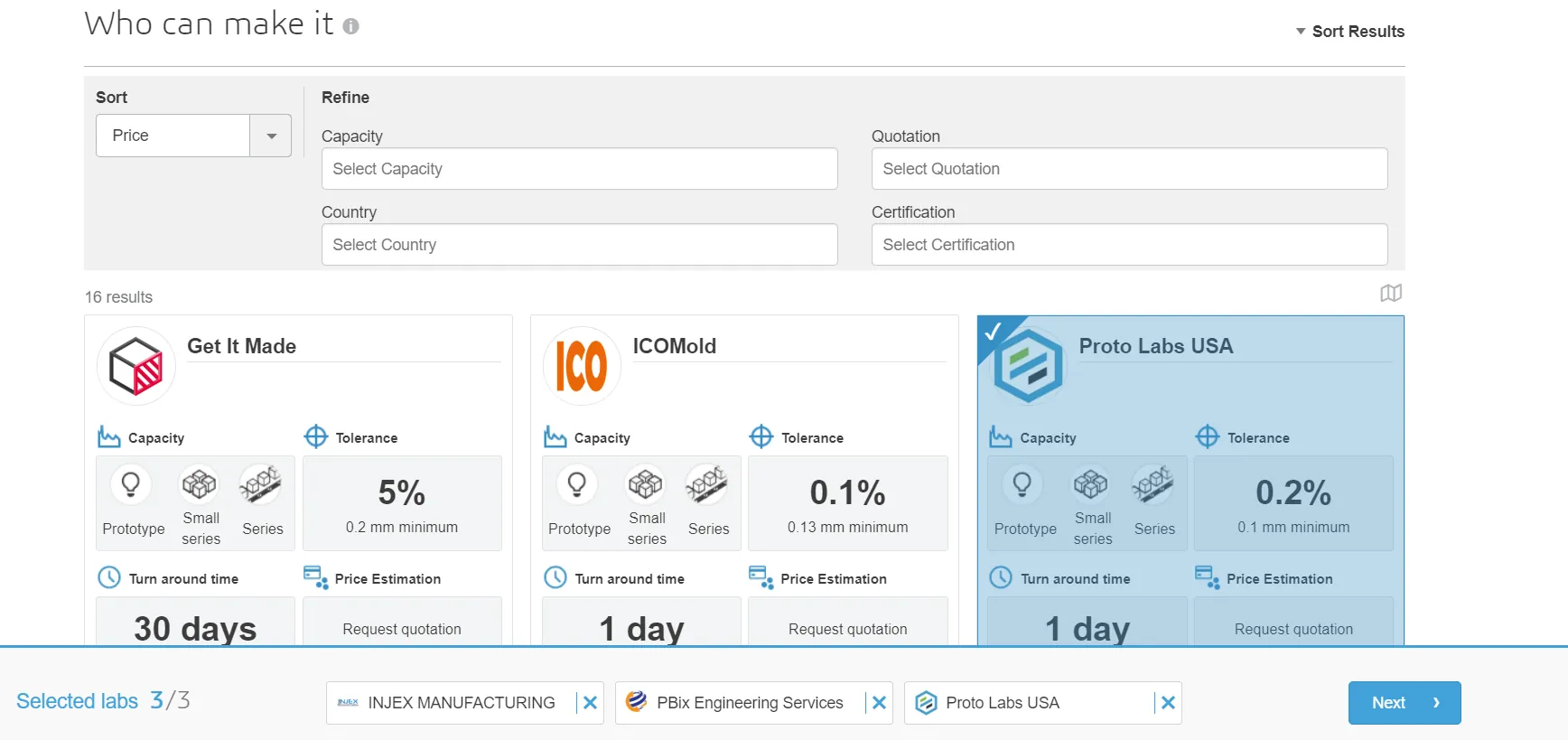Click the ICOMold logo

point(582,366)
